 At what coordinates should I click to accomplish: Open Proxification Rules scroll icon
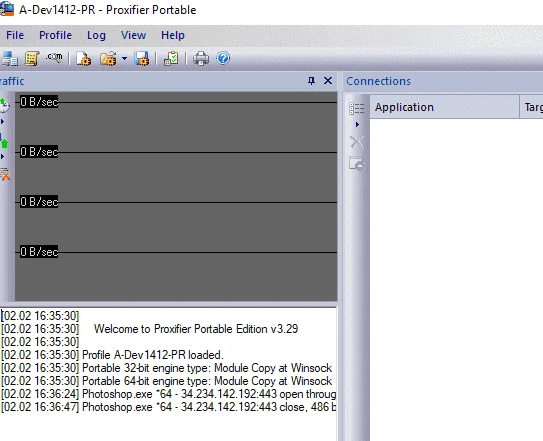coord(32,59)
